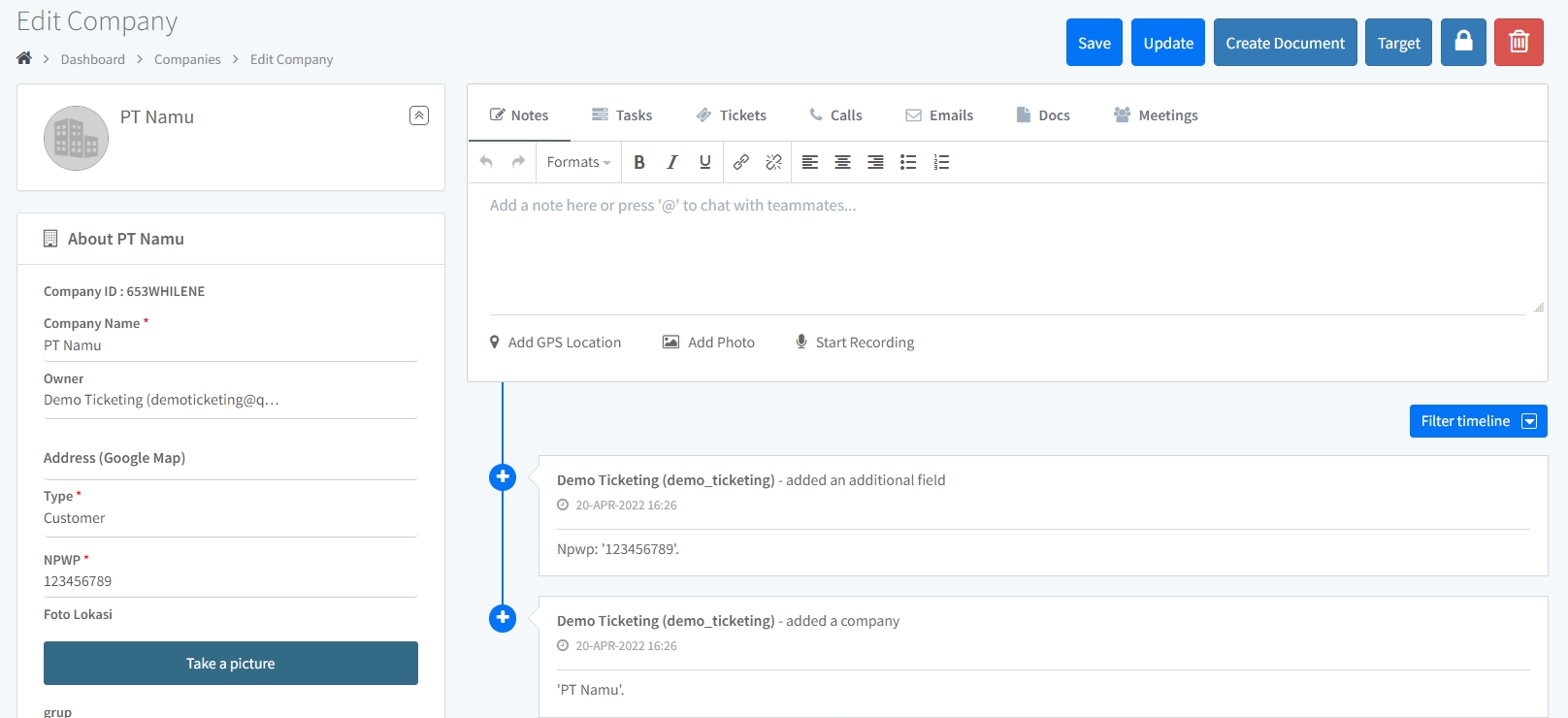Go to Companies breadcrumb link
Image resolution: width=1568 pixels, height=718 pixels.
tap(187, 59)
